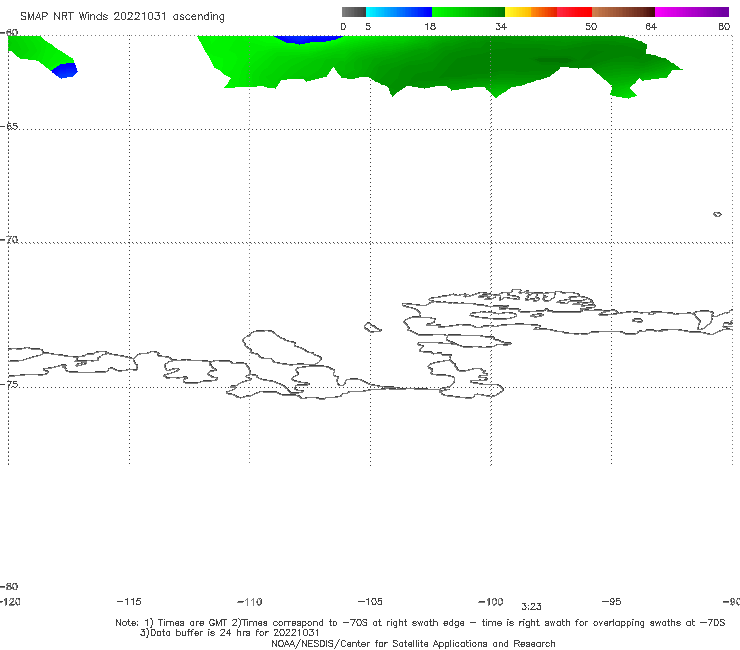740x650 pixels.
Task: Click the blue tip of the small green swath at the left
Action: click(65, 70)
